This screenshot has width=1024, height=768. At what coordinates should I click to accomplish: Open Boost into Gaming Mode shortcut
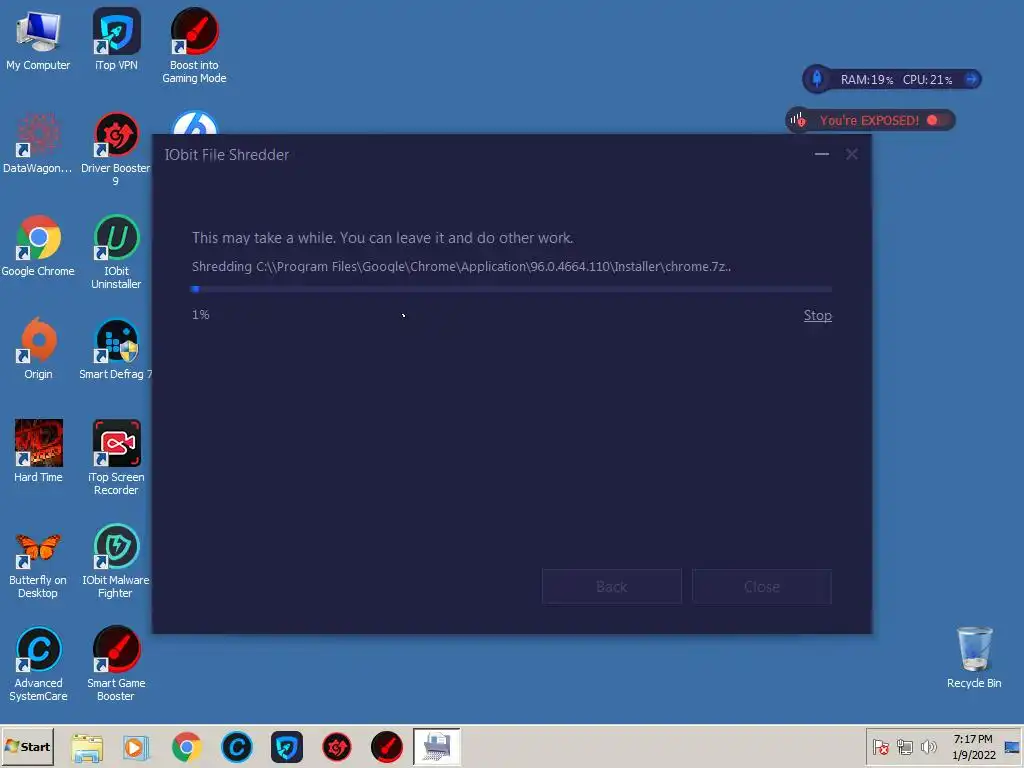(194, 46)
